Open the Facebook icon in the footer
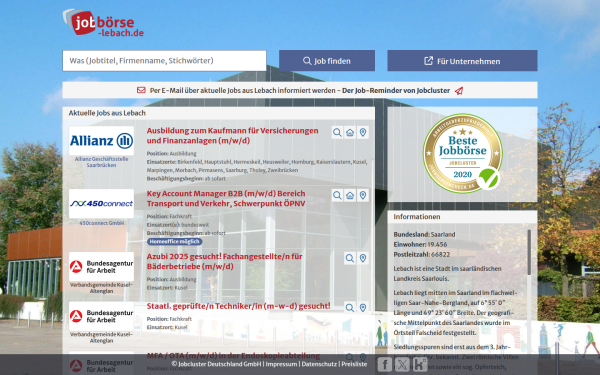600x375 pixels. tap(385, 364)
